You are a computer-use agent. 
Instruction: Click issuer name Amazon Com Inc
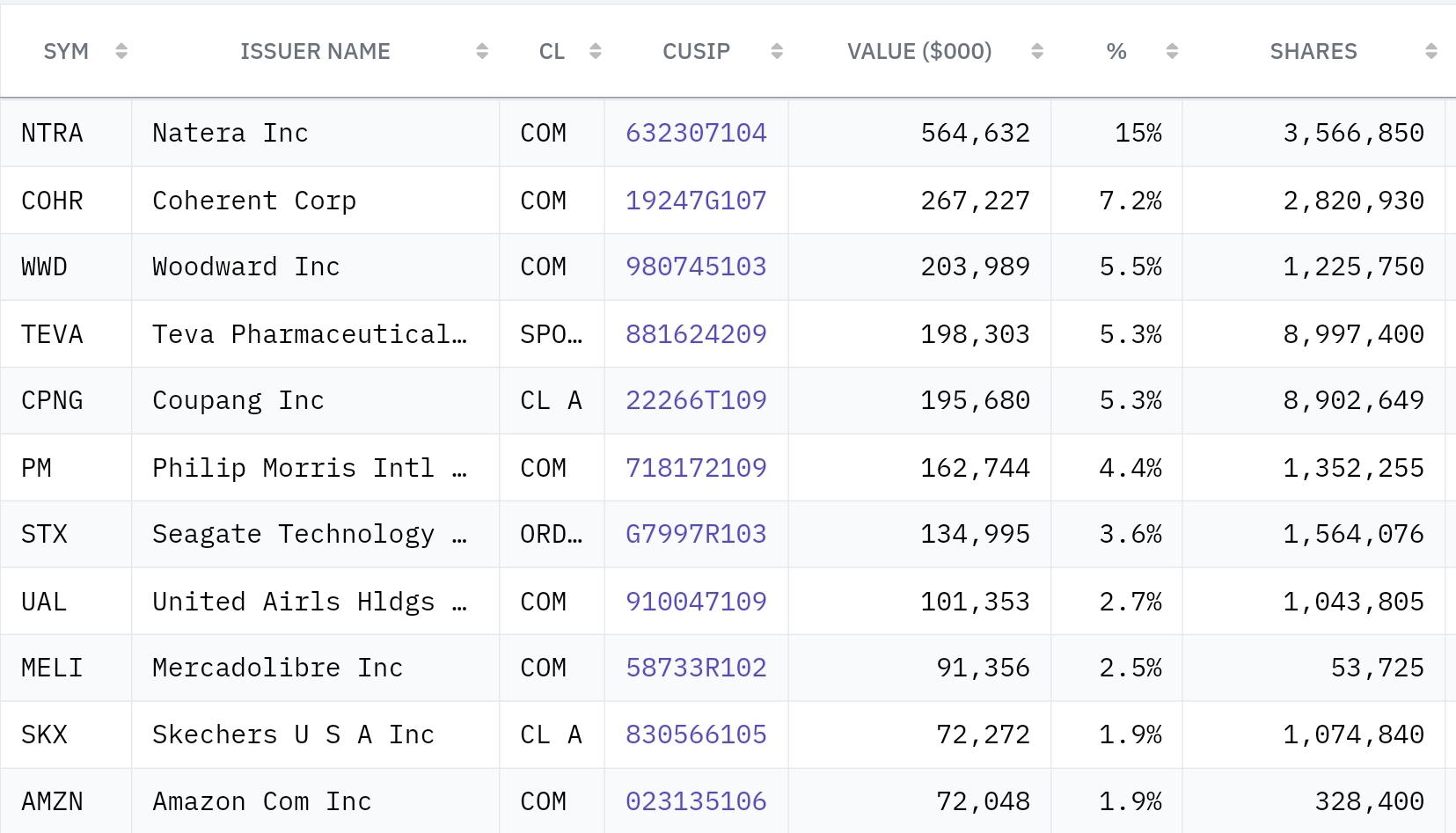click(x=262, y=801)
